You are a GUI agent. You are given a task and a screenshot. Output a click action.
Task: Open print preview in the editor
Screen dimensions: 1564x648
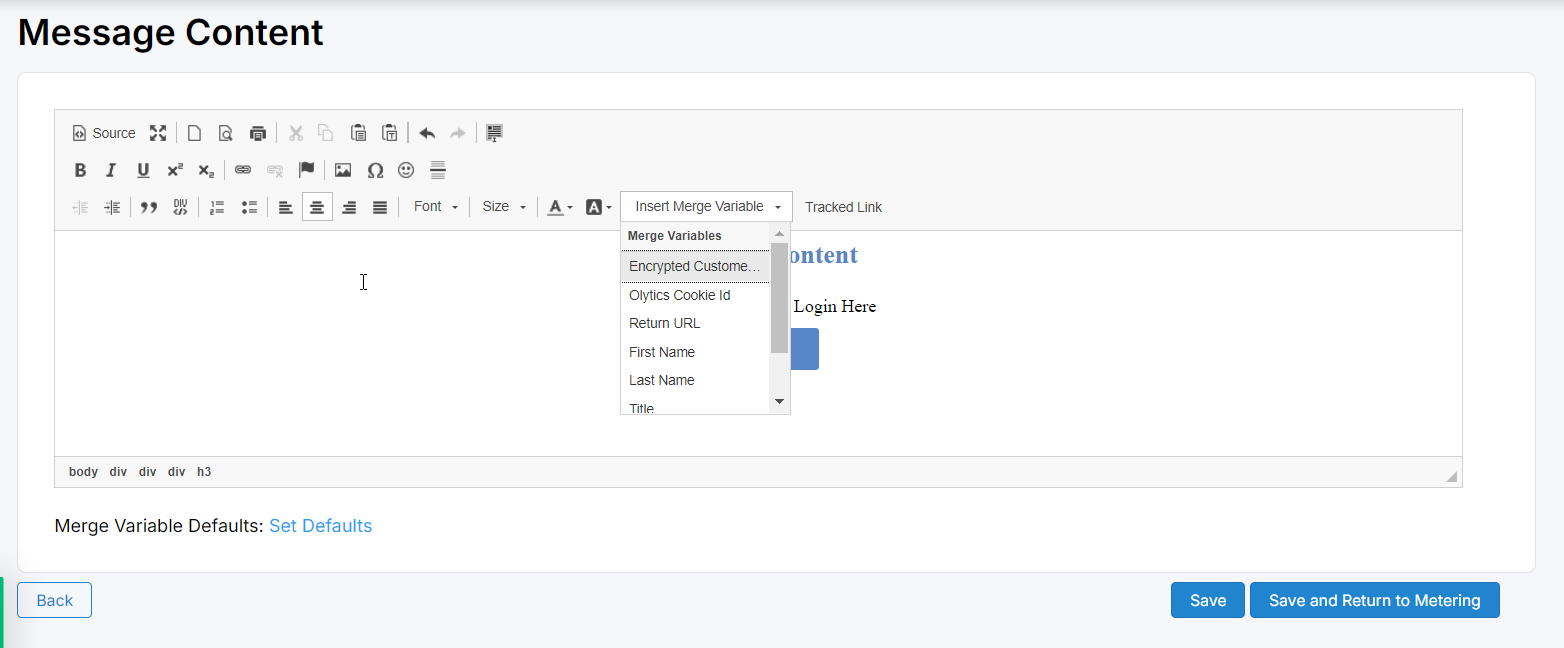point(226,132)
